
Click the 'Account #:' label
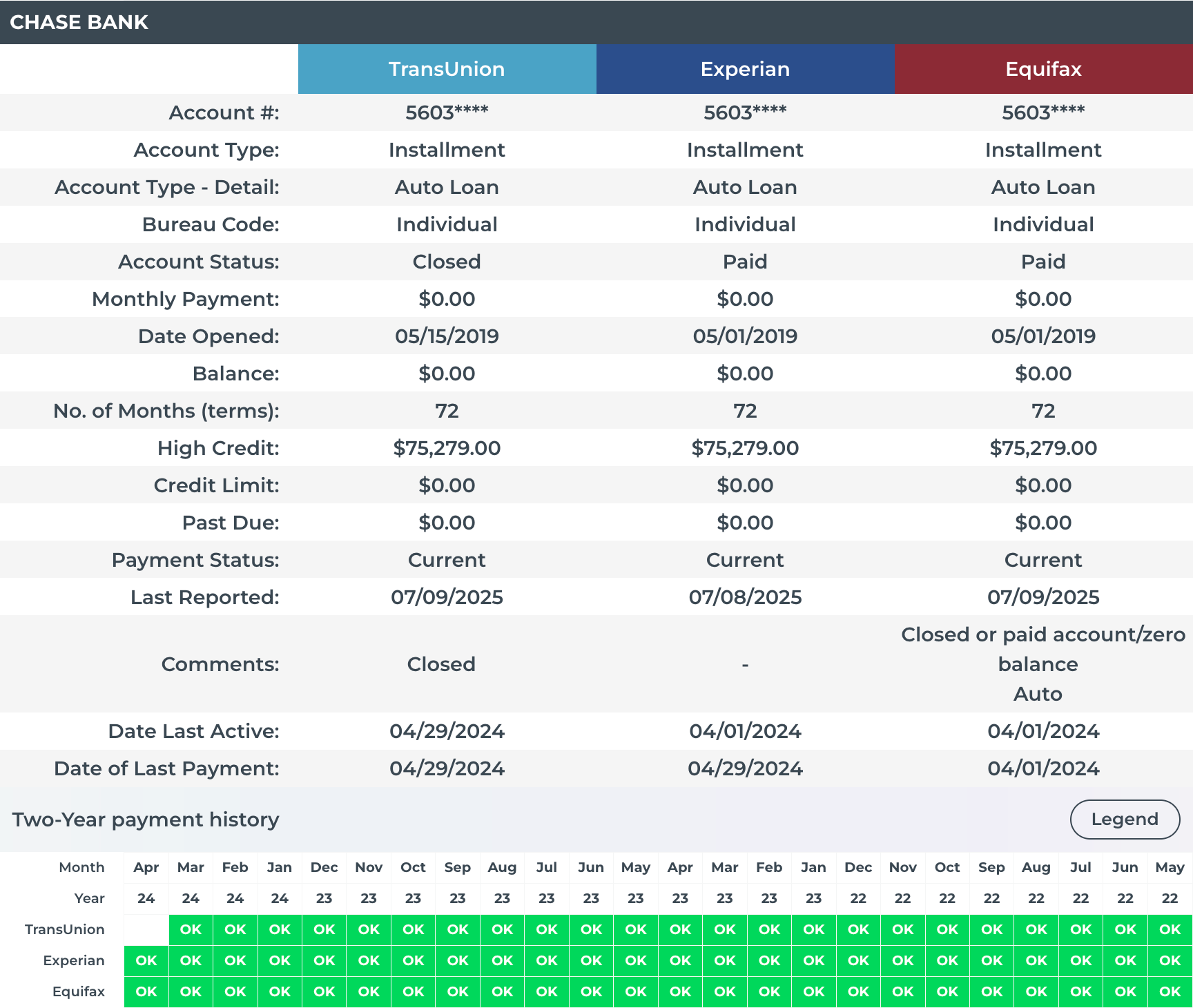click(x=224, y=113)
